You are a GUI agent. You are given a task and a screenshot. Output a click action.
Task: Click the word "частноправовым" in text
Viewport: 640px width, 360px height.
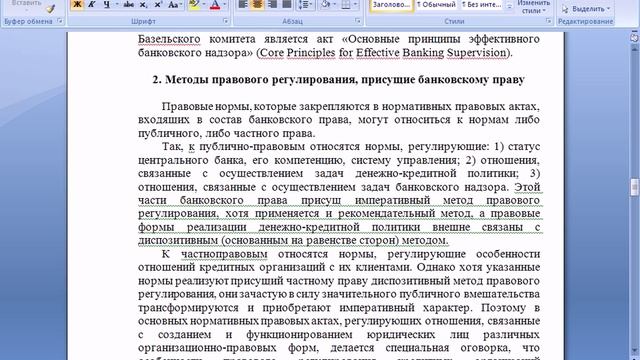pyautogui.click(x=224, y=254)
